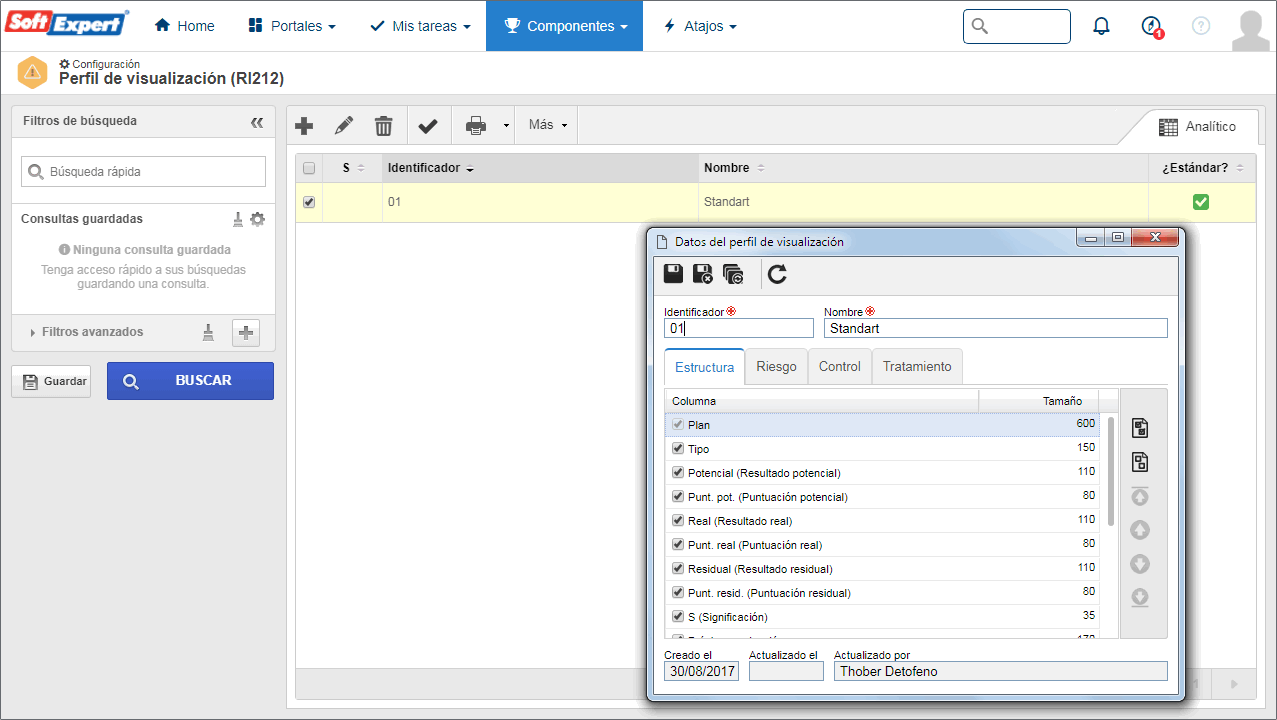Clear advanced filters with broom icon
The height and width of the screenshot is (720, 1277).
[x=208, y=333]
